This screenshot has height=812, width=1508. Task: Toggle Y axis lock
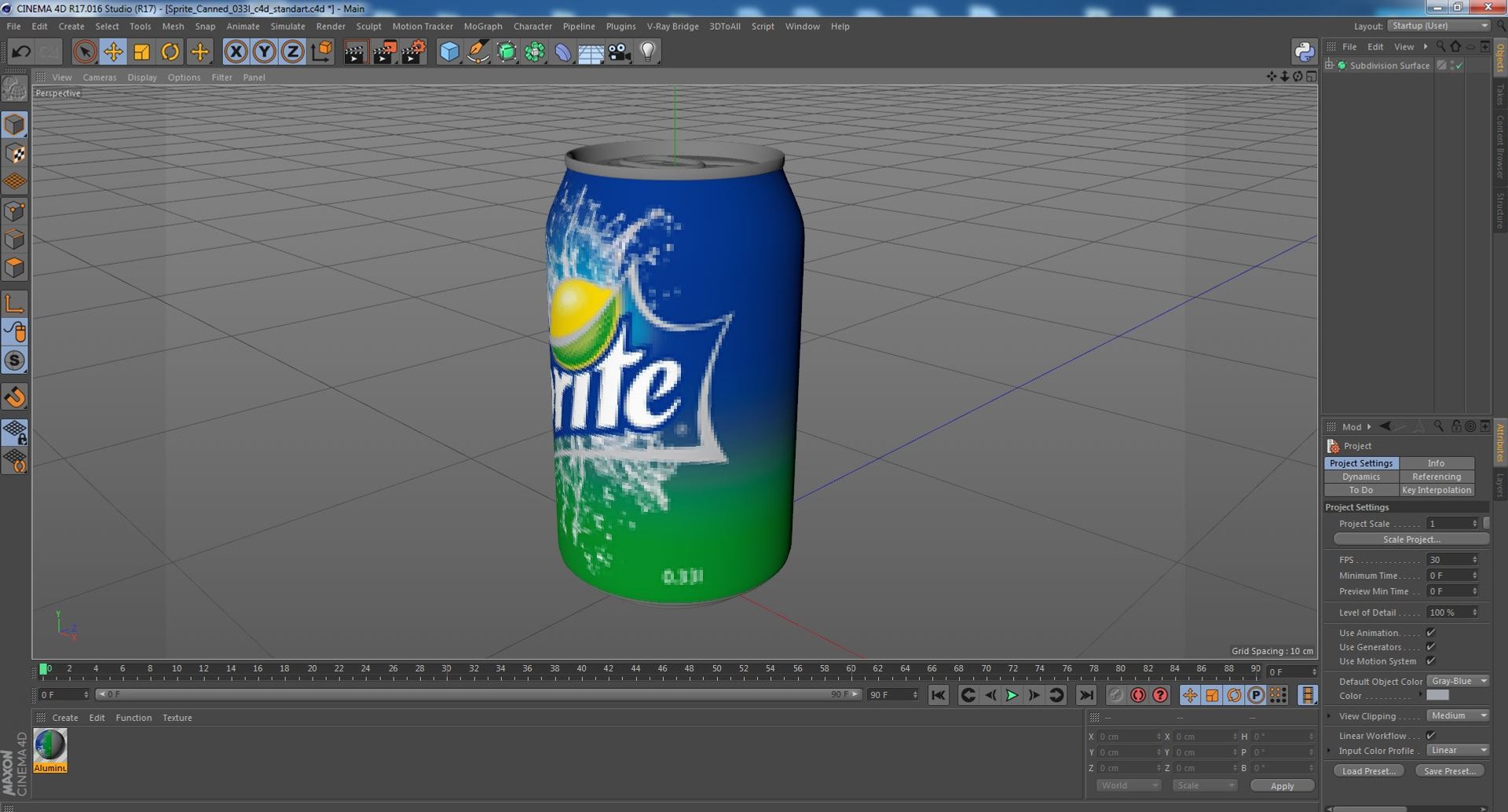(265, 52)
